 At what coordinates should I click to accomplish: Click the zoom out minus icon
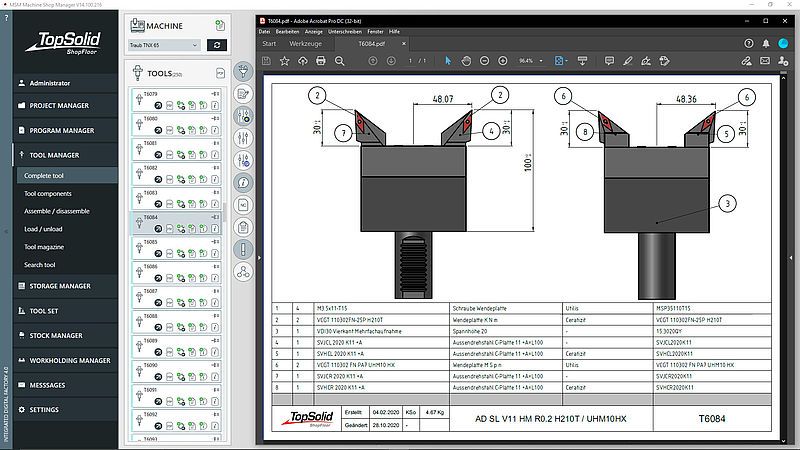(485, 61)
